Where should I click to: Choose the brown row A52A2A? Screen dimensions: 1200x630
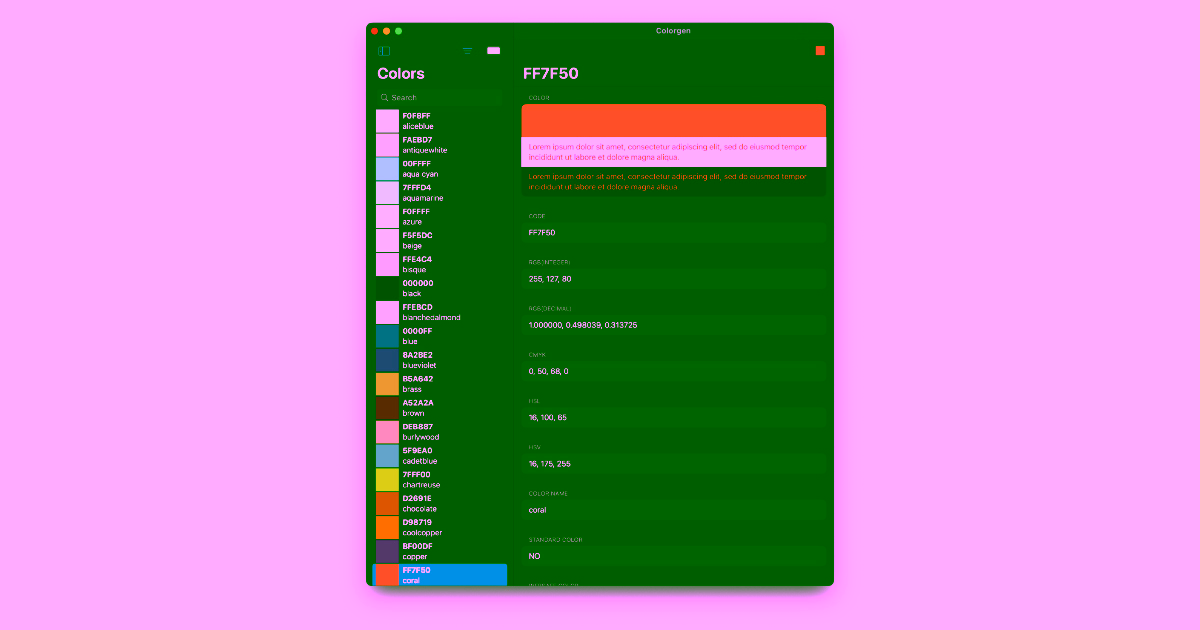tap(440, 408)
